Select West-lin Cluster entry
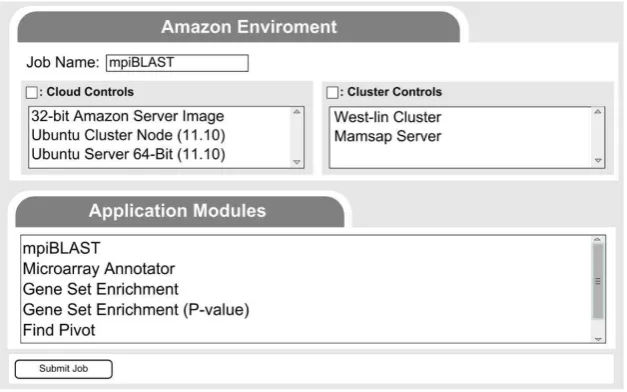The width and height of the screenshot is (627, 392). [x=387, y=118]
